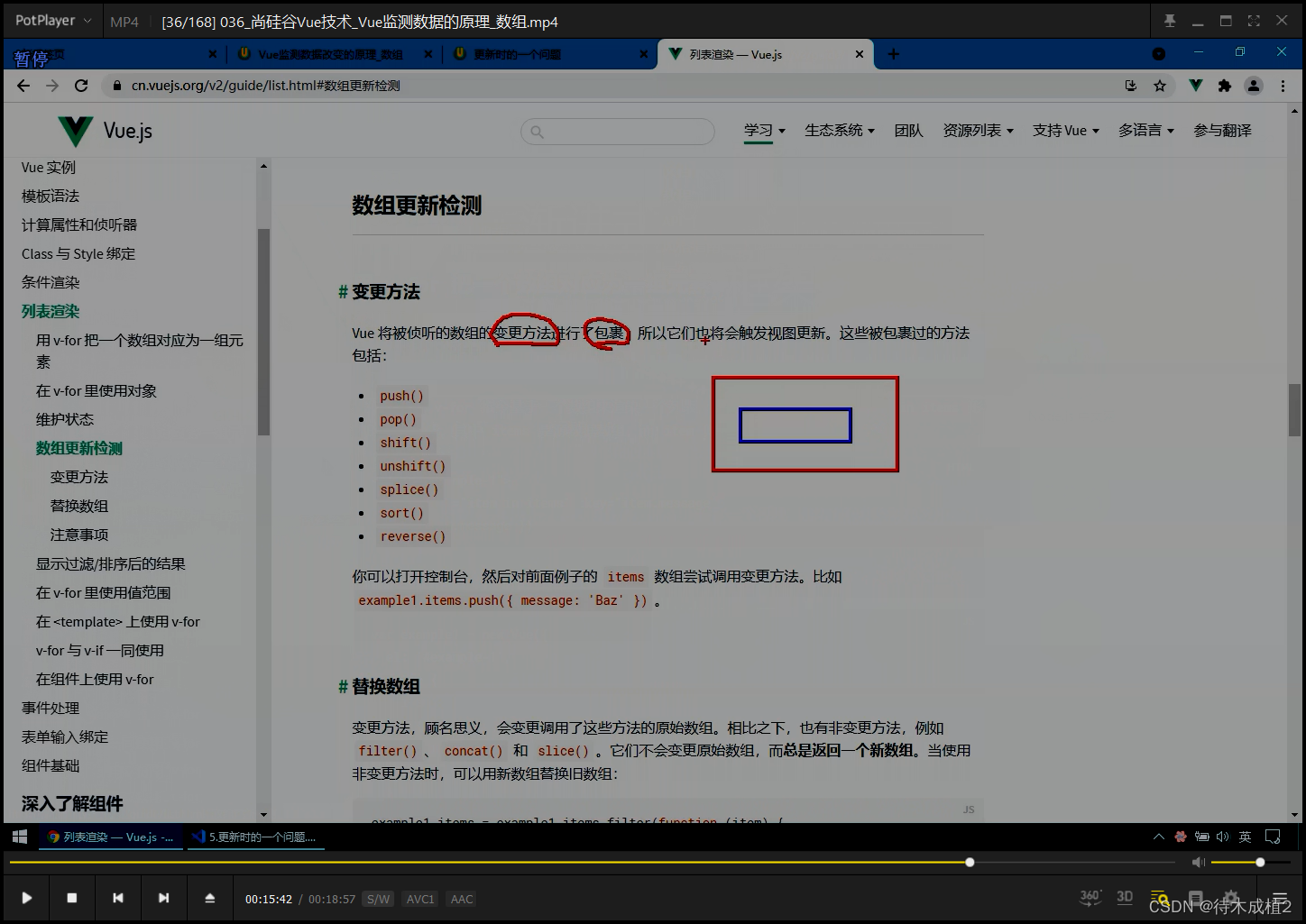Open the '条件渲染' sidebar link
The height and width of the screenshot is (924, 1306).
[51, 283]
